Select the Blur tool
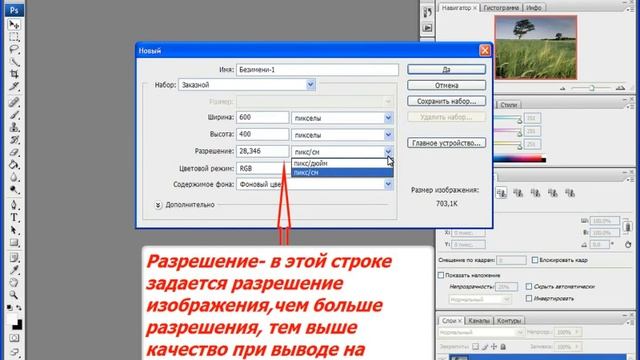 [x=14, y=178]
